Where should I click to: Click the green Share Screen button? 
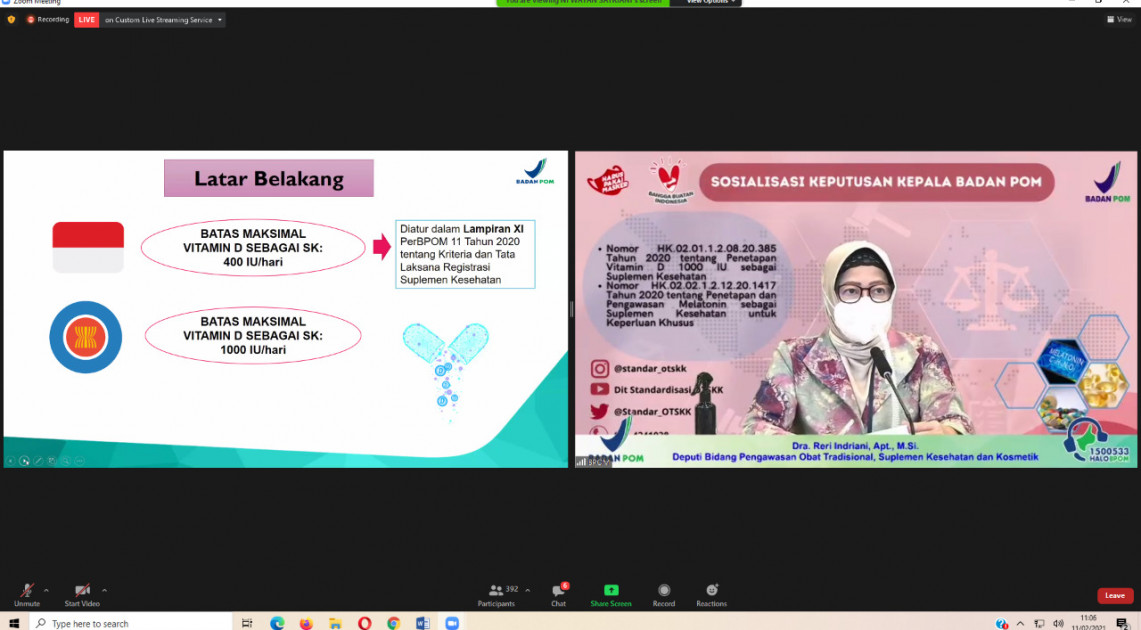(611, 594)
